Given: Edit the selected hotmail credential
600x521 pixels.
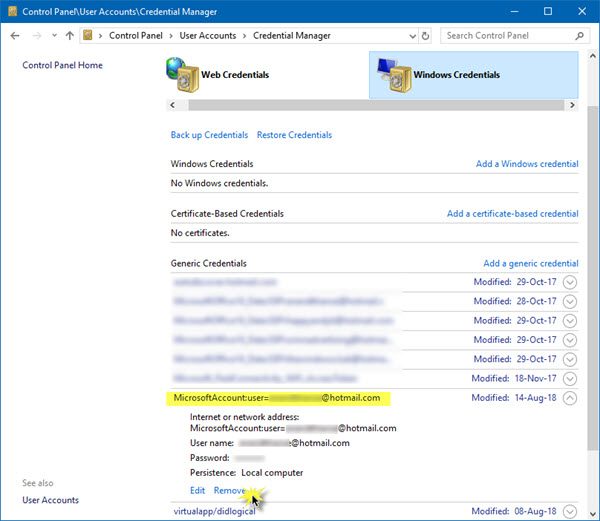Looking at the screenshot, I should pyautogui.click(x=197, y=490).
